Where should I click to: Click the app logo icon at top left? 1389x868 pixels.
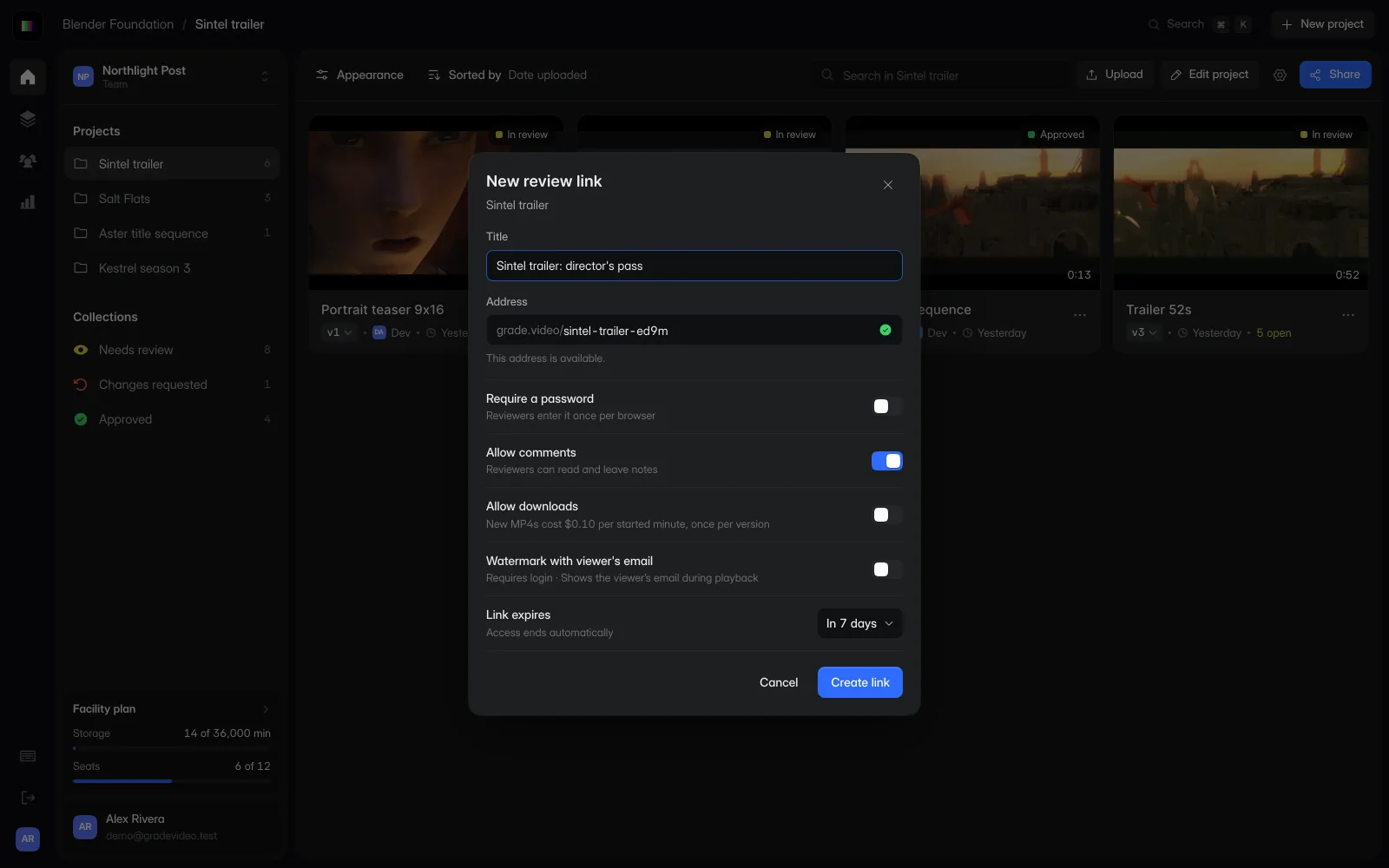28,25
